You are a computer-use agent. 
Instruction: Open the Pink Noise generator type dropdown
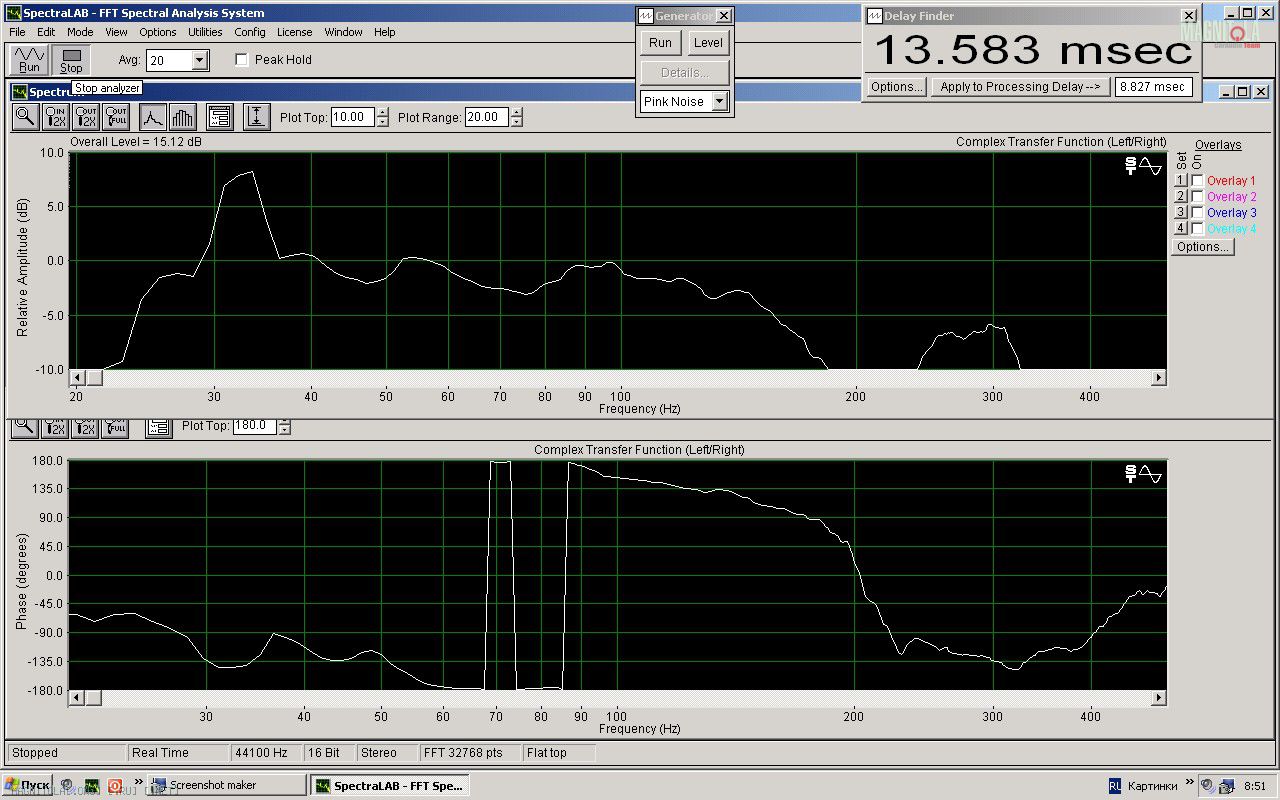click(719, 102)
